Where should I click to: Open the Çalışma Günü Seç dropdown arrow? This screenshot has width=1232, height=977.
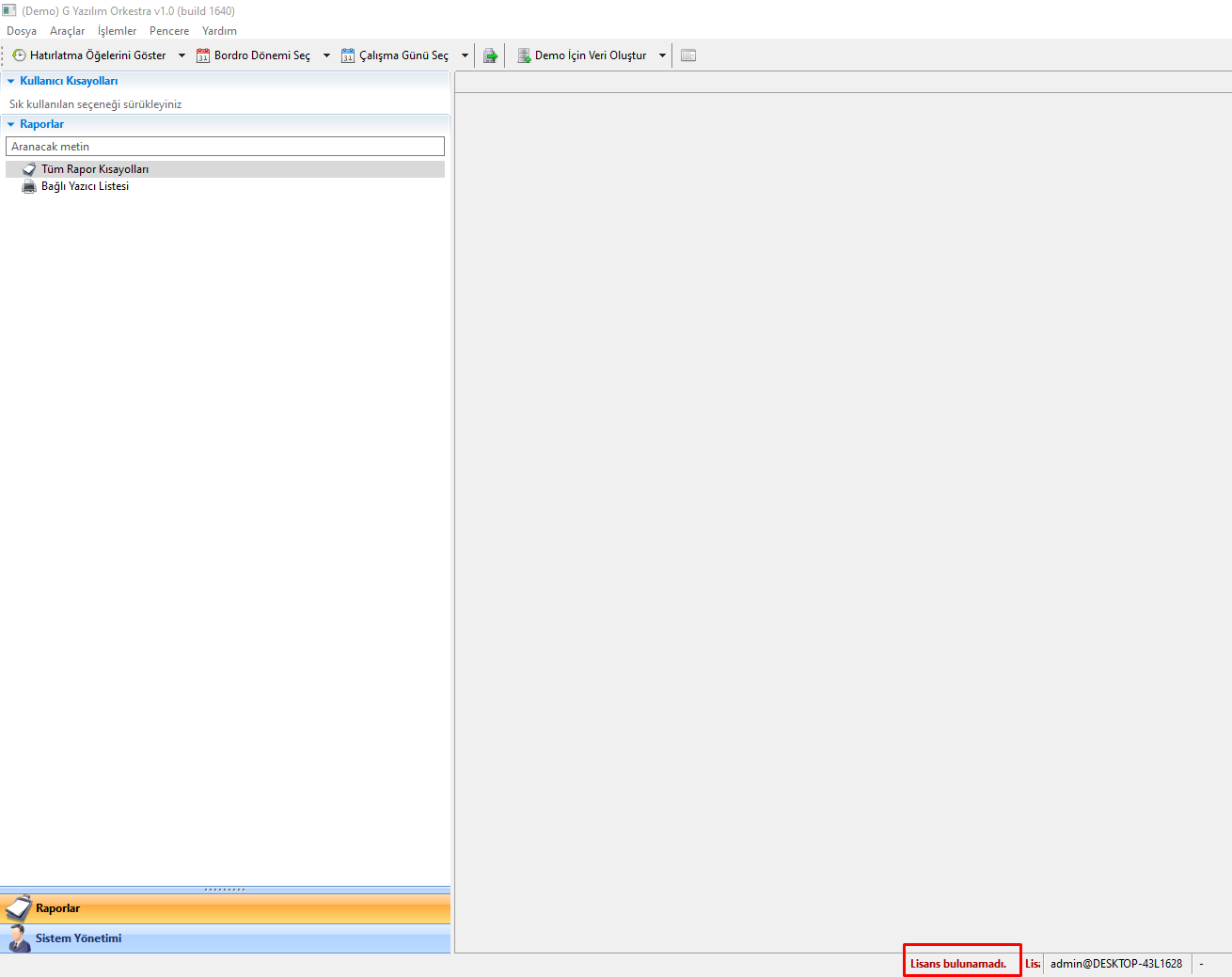(465, 55)
